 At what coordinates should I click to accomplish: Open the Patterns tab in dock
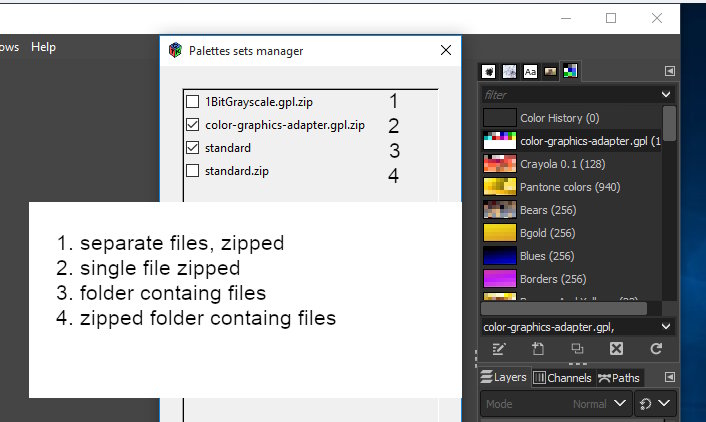[509, 71]
